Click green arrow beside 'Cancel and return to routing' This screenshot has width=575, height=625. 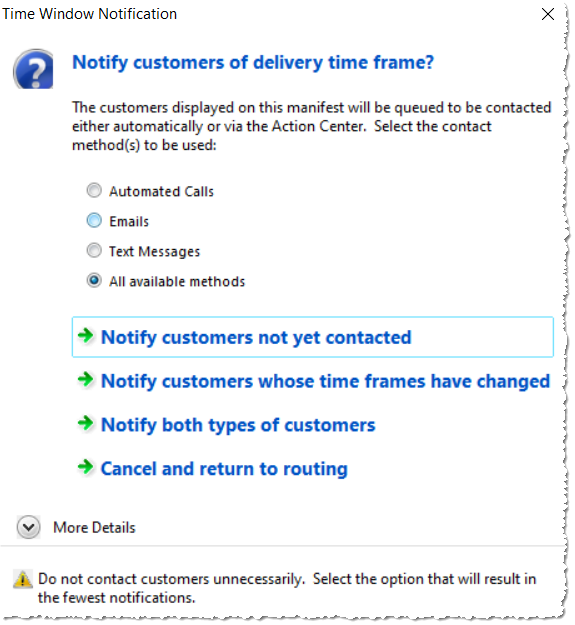click(86, 466)
